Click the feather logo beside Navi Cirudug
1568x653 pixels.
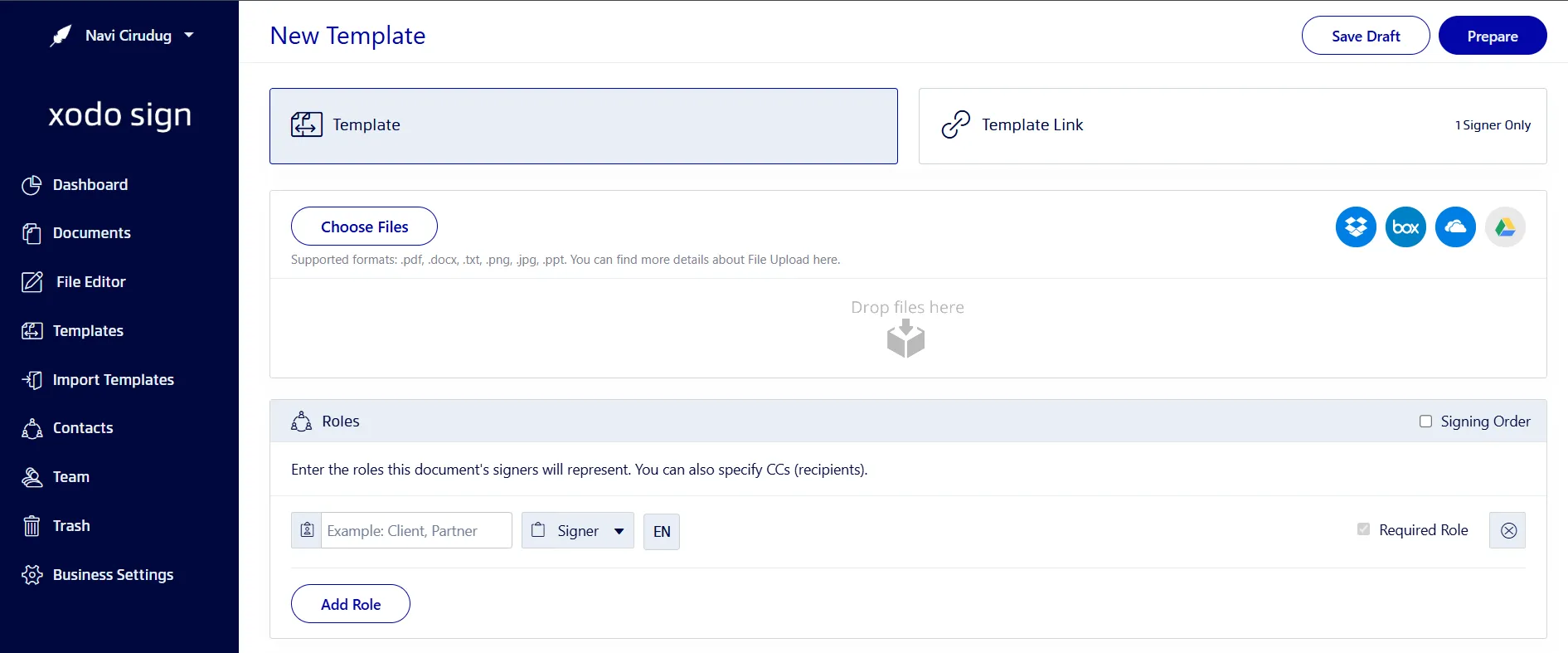[x=61, y=36]
